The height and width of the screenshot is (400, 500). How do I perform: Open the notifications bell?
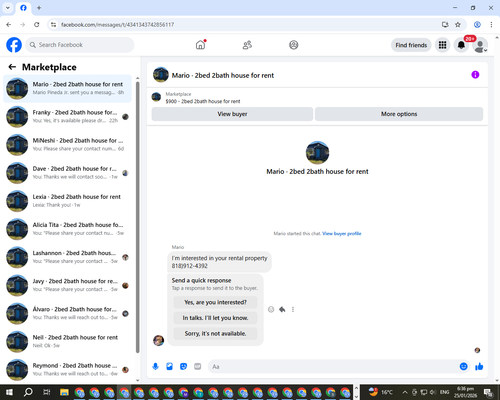(461, 45)
